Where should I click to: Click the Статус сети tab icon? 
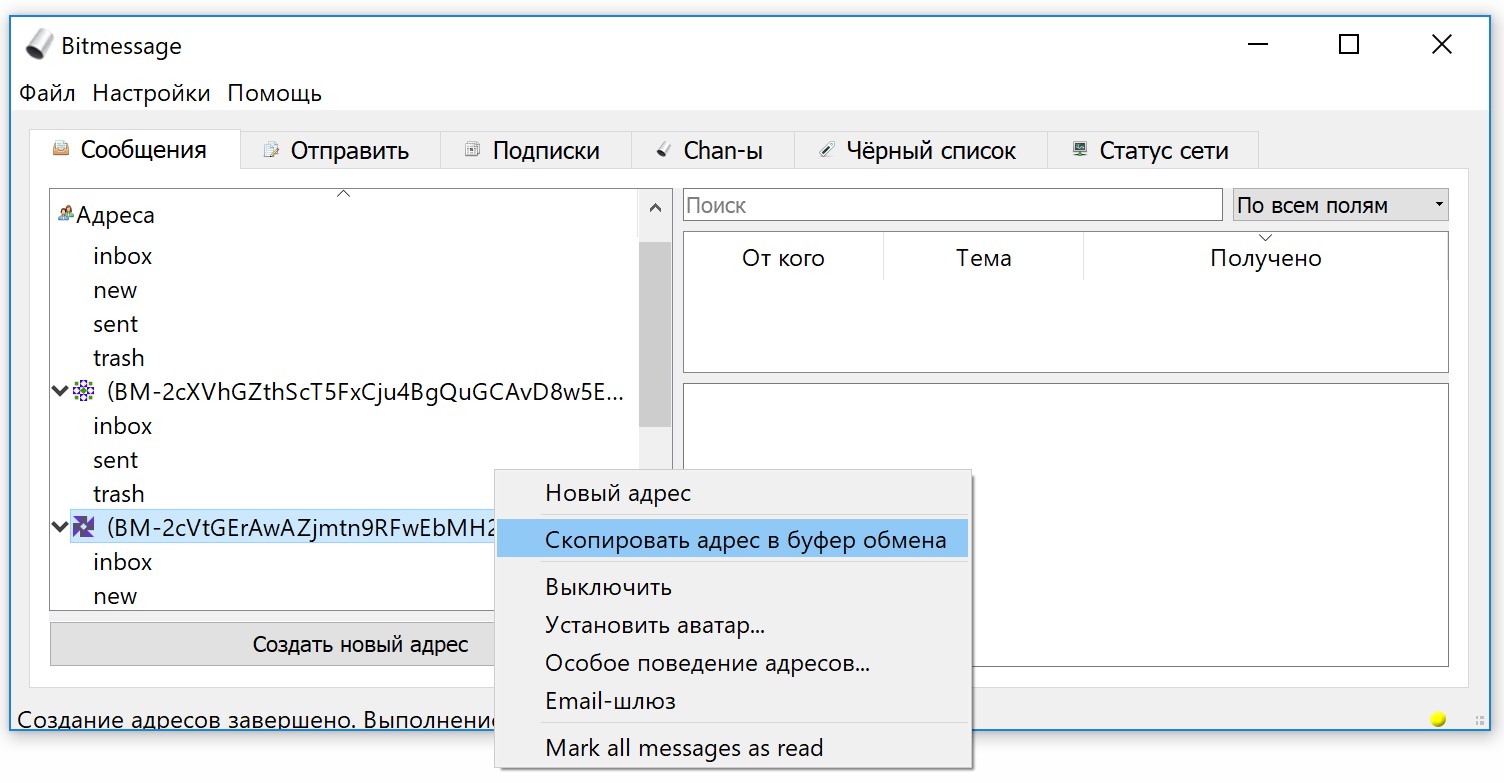[x=1080, y=150]
